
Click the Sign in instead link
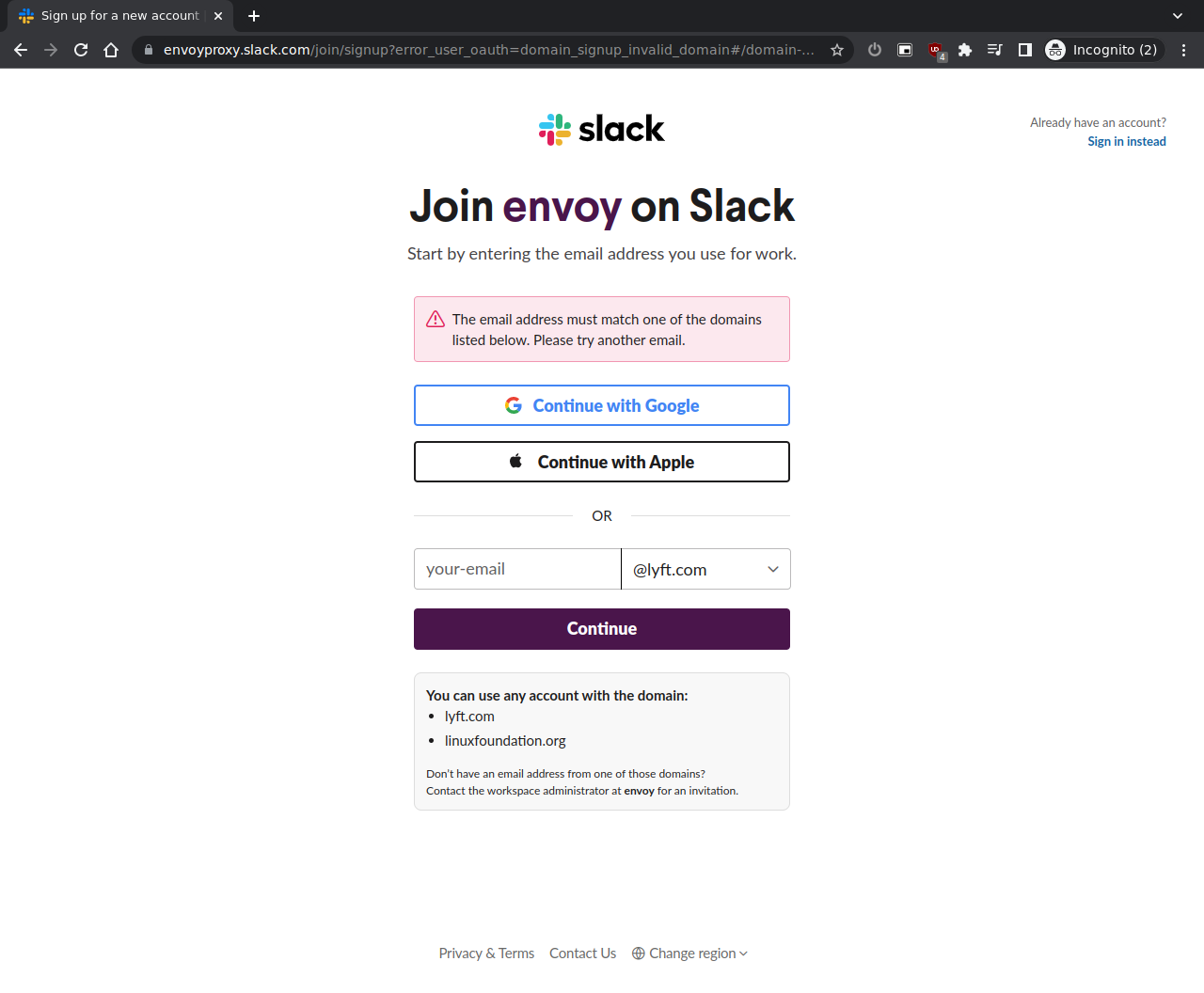pos(1126,141)
